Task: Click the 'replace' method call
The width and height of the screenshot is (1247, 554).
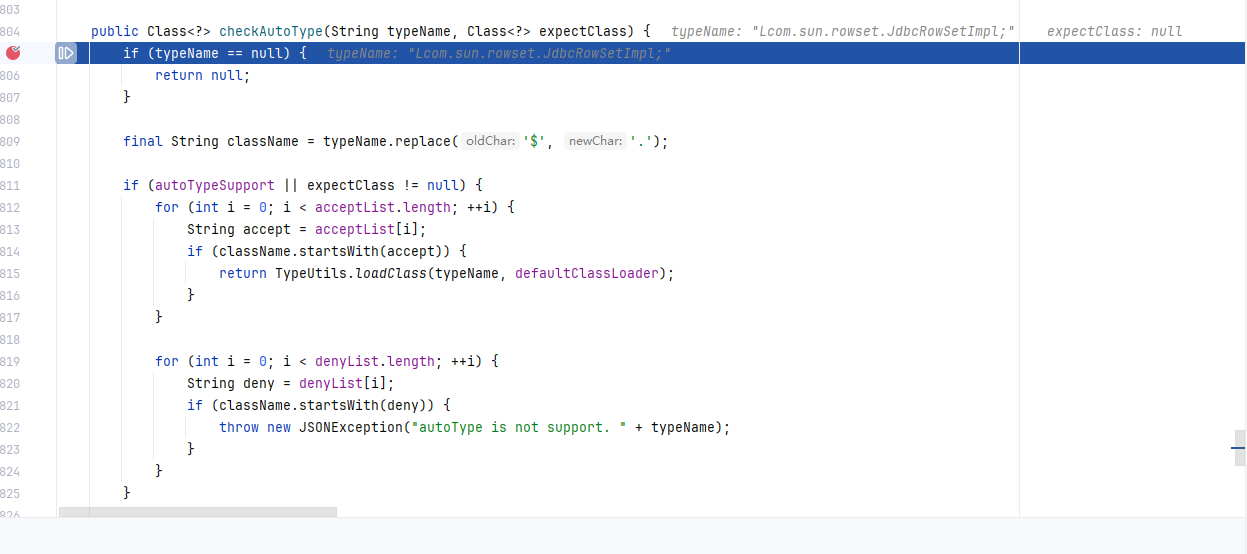Action: click(x=423, y=141)
